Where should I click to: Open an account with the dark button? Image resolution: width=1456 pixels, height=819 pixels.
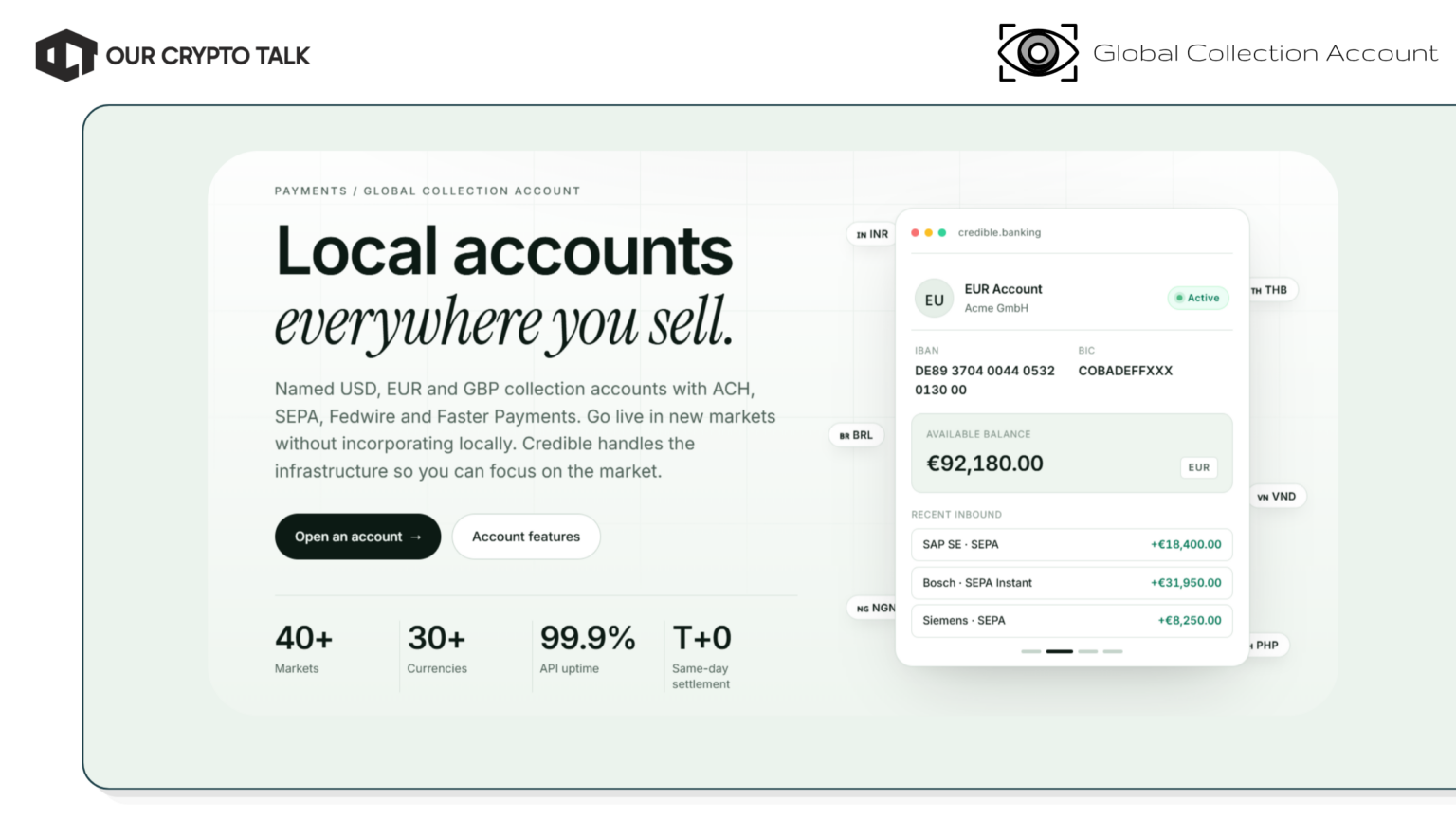click(357, 537)
